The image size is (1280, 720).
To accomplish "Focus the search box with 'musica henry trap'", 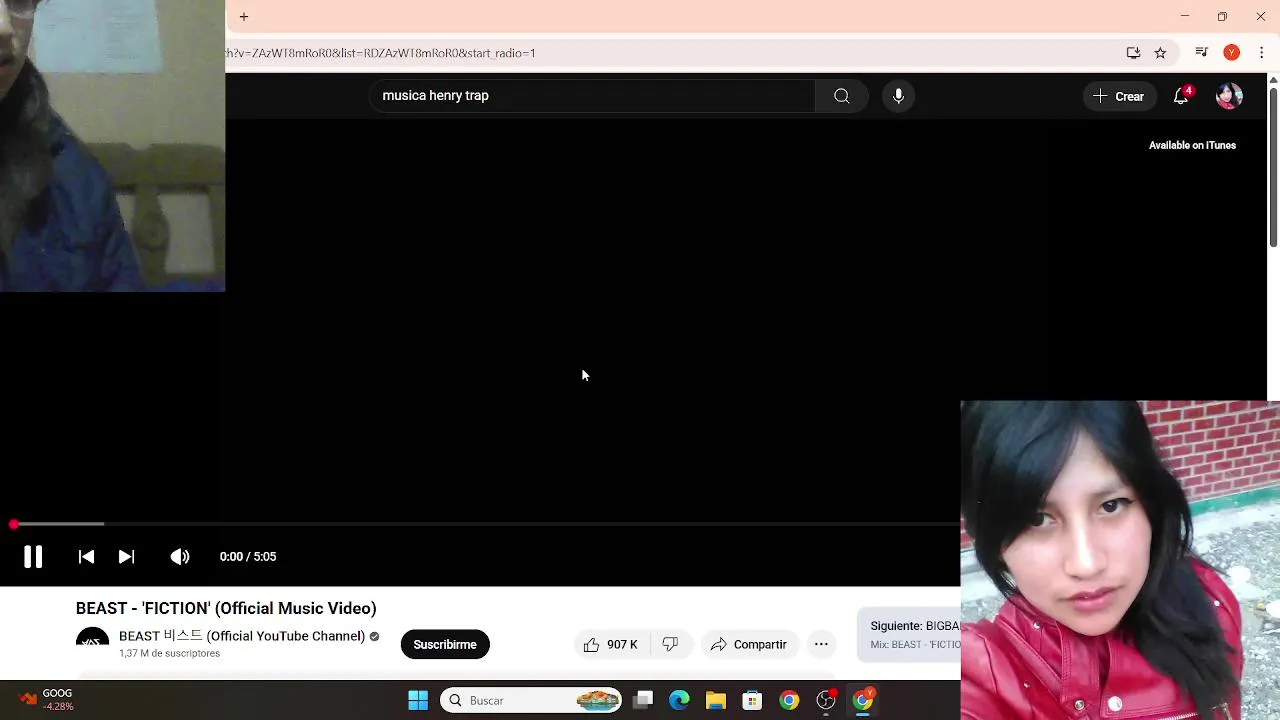I will pyautogui.click(x=594, y=96).
